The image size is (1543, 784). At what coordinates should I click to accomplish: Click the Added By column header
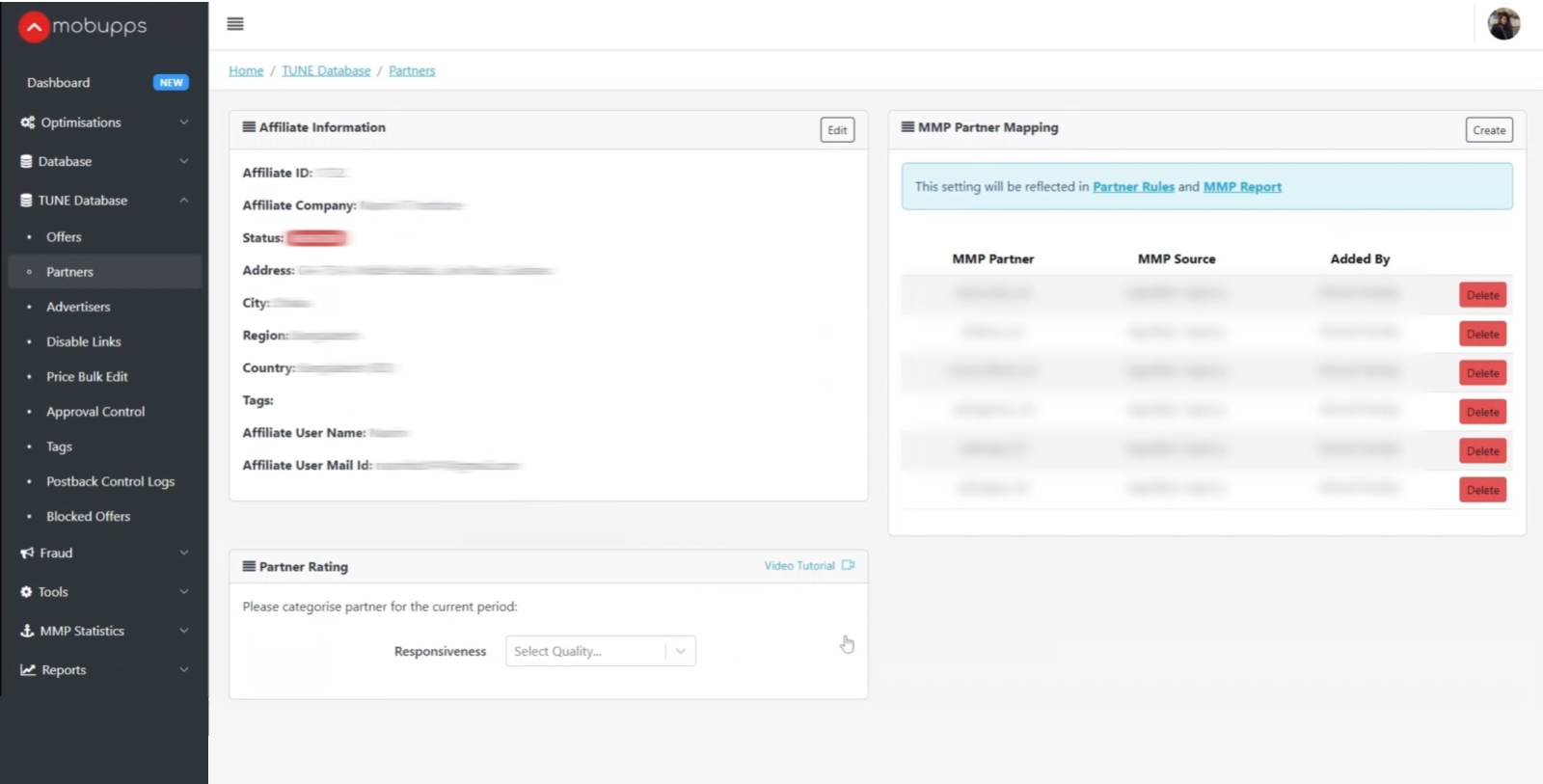click(x=1360, y=258)
